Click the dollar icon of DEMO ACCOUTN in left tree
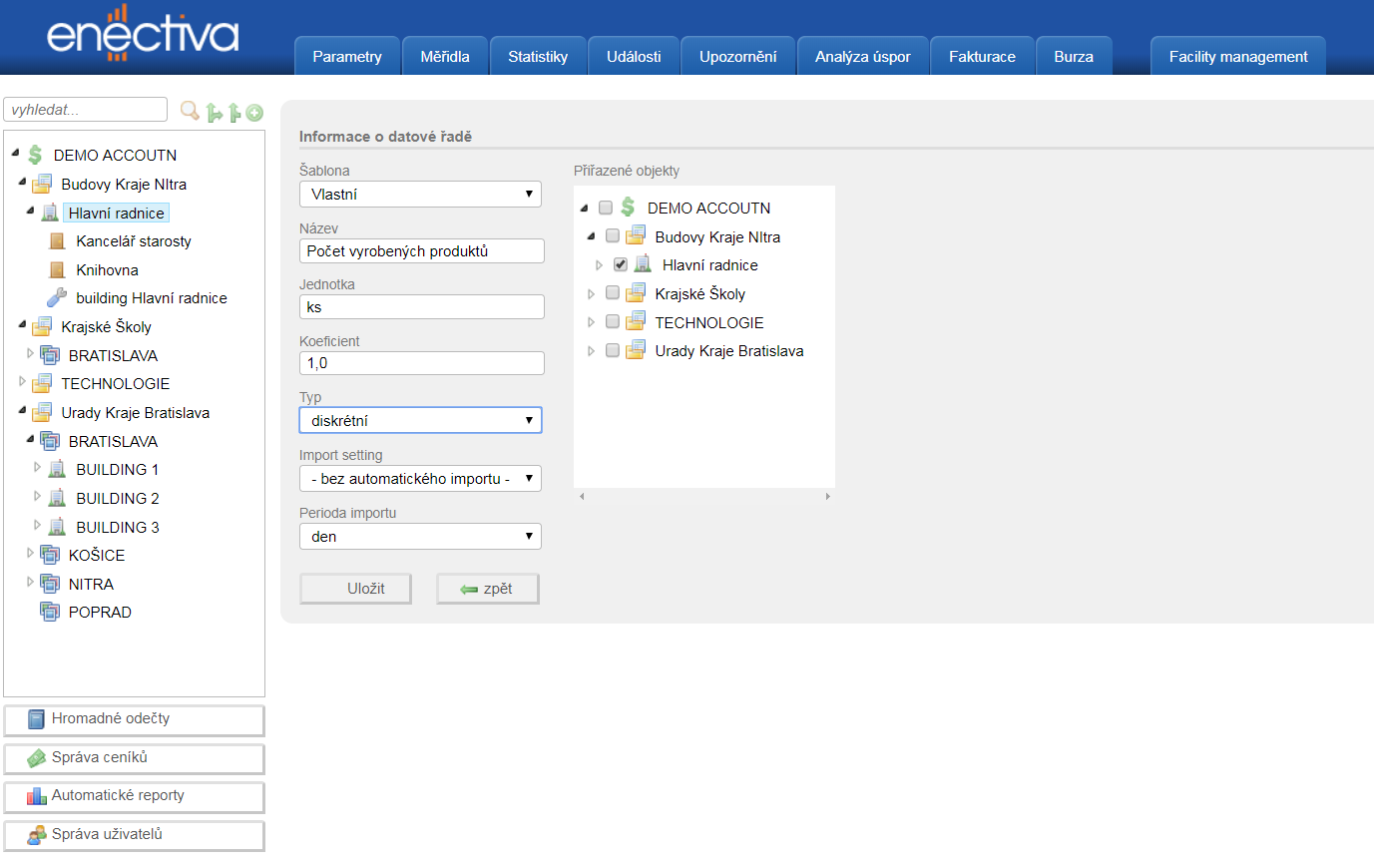The width and height of the screenshot is (1374, 868). point(36,155)
